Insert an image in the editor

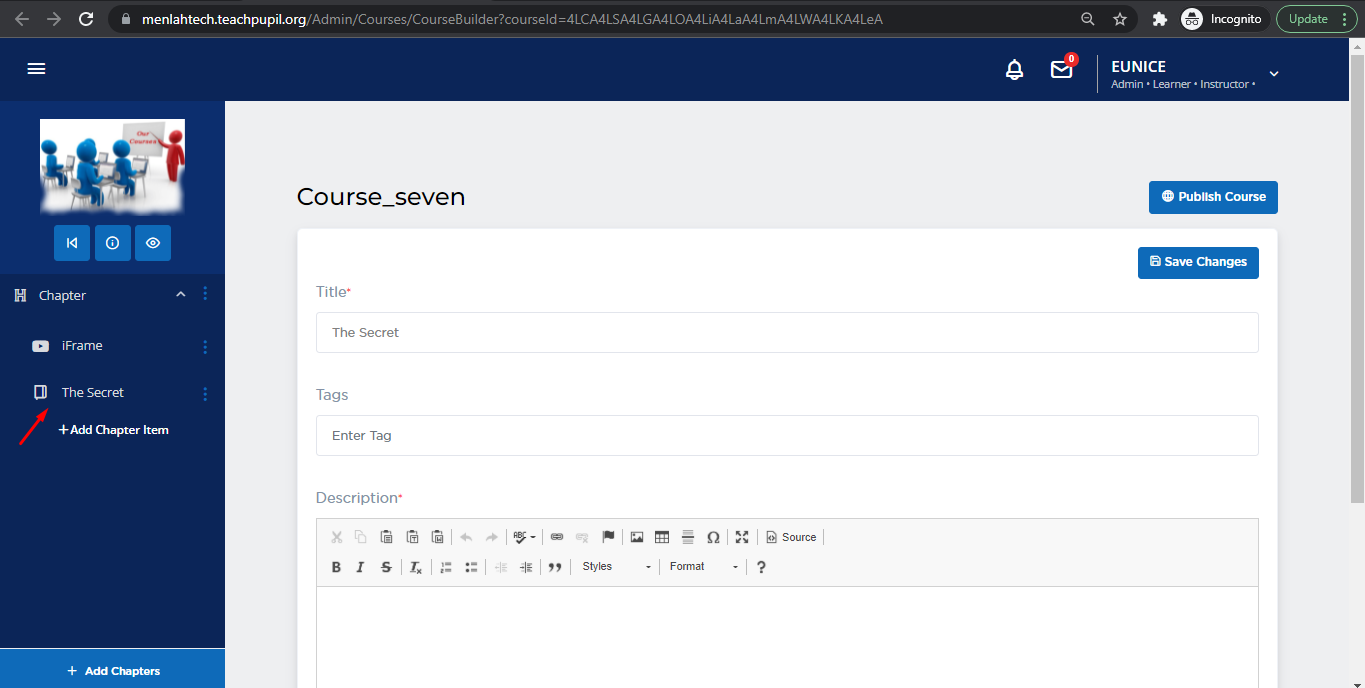637,537
